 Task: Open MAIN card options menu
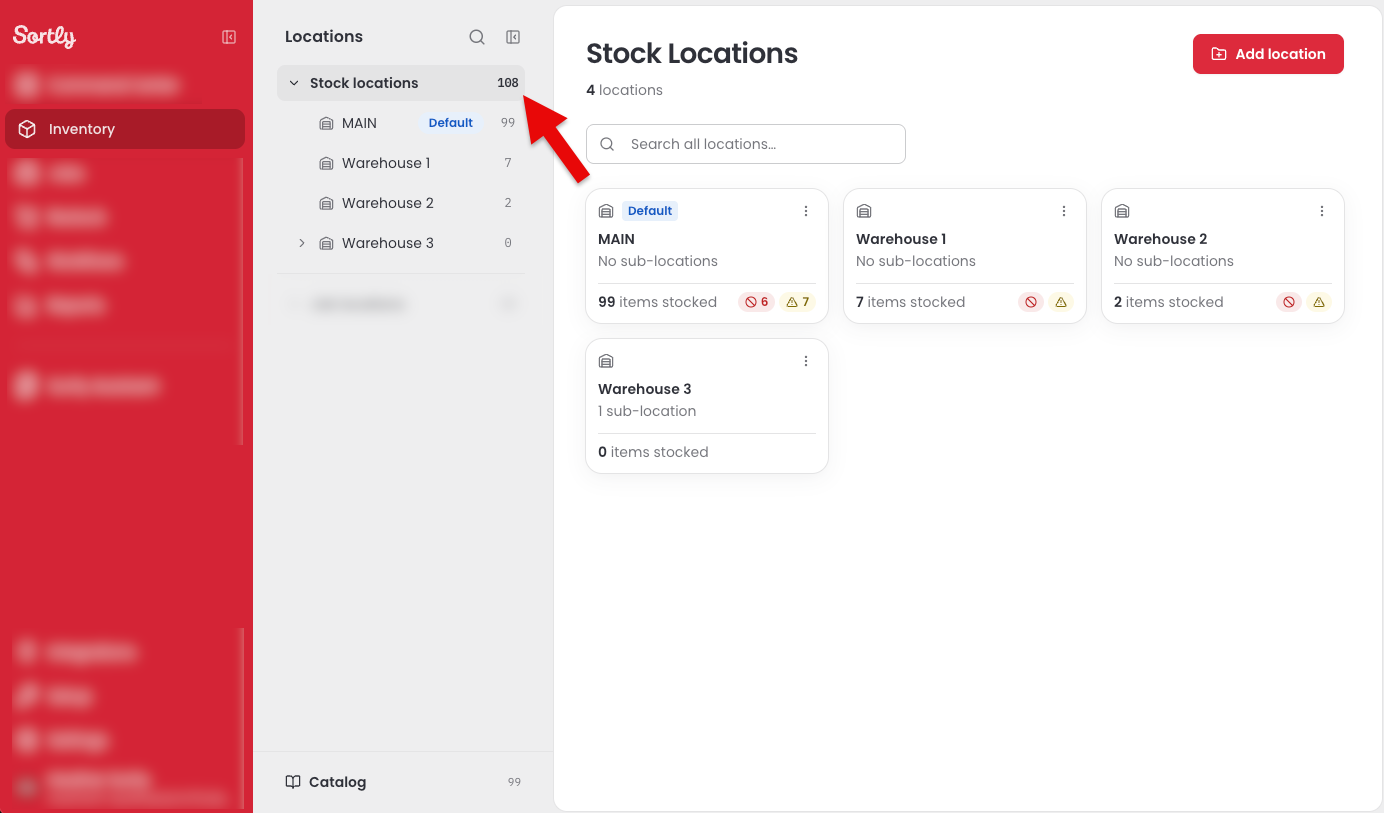(x=806, y=211)
